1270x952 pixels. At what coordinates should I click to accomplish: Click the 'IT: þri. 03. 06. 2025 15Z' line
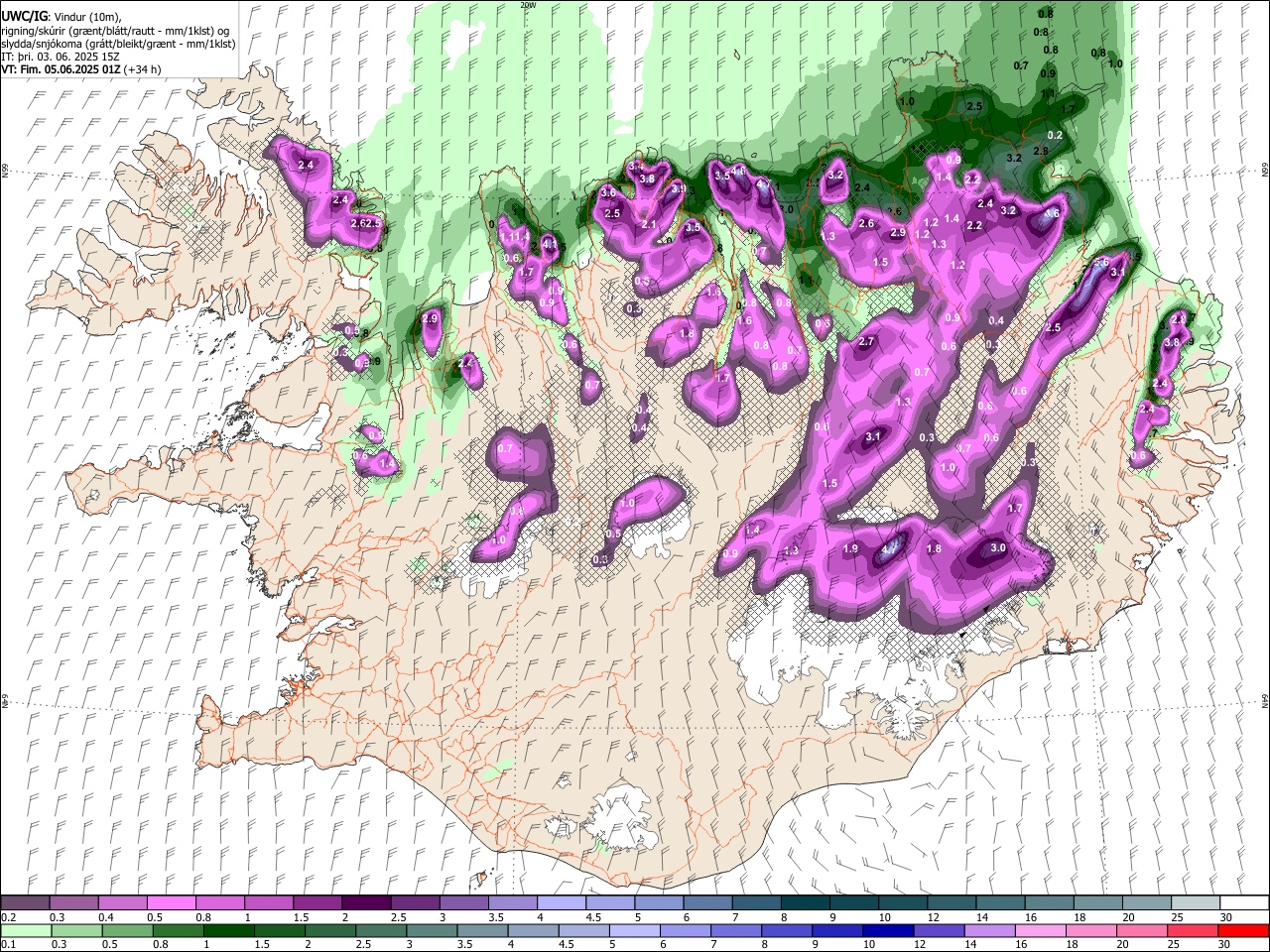(x=61, y=58)
